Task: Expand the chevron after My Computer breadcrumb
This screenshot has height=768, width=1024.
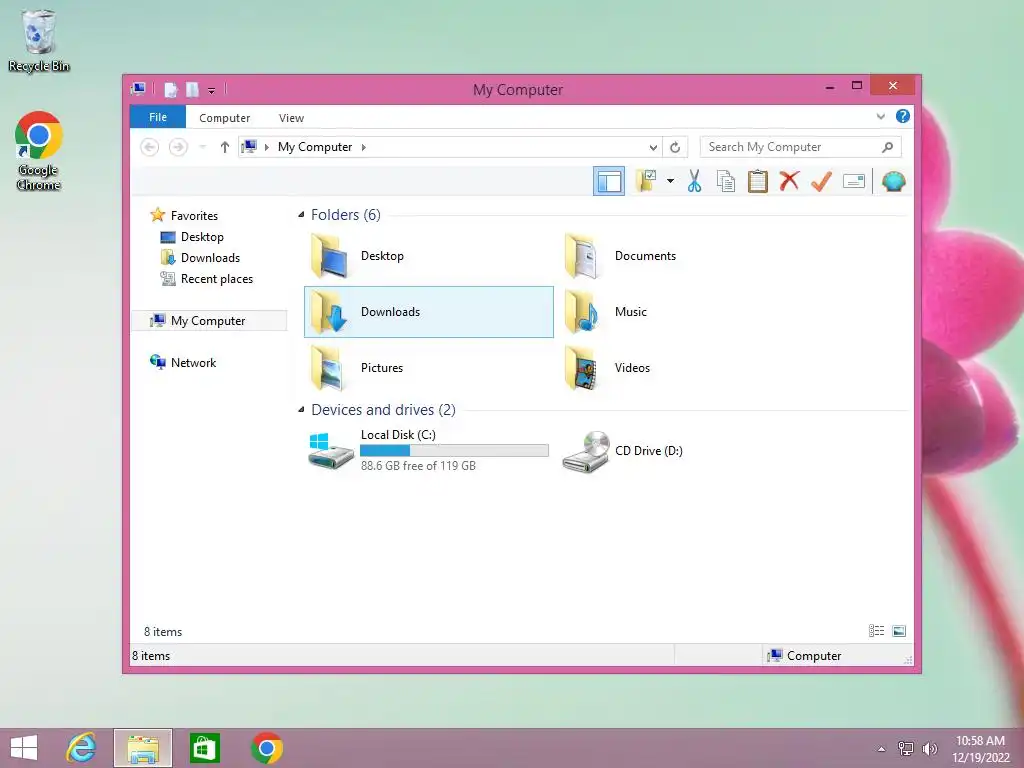Action: (x=364, y=147)
